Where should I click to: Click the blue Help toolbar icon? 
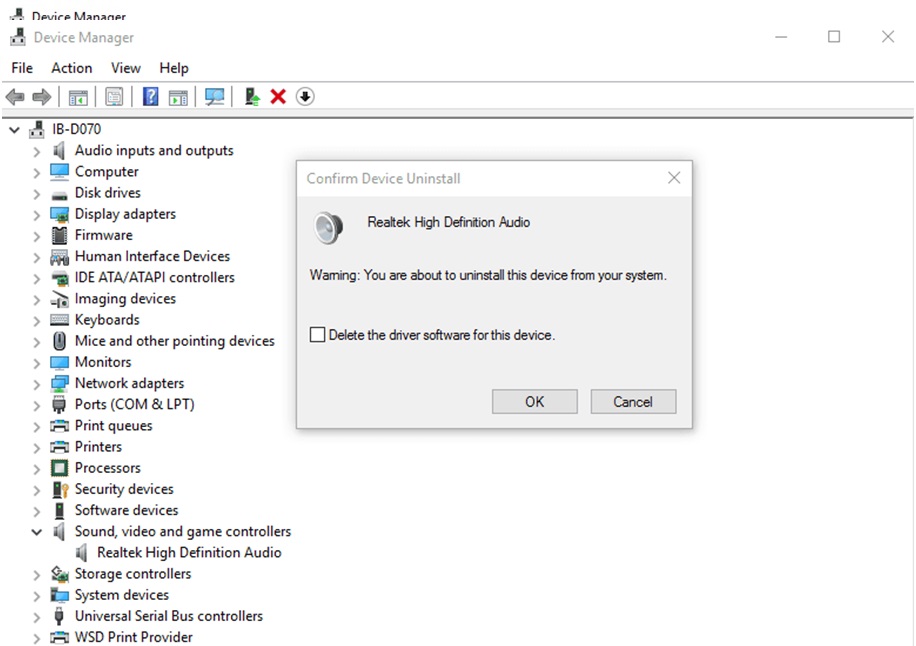(x=151, y=96)
